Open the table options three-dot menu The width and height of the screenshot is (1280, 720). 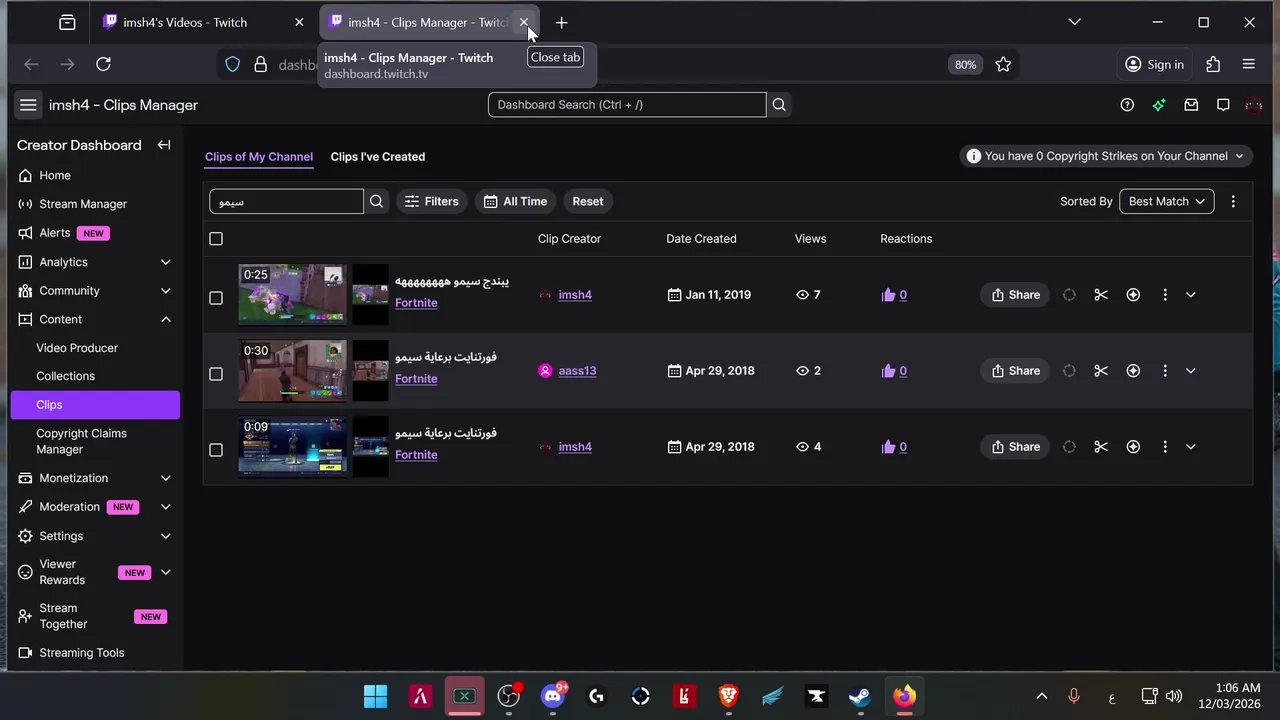click(x=1233, y=201)
